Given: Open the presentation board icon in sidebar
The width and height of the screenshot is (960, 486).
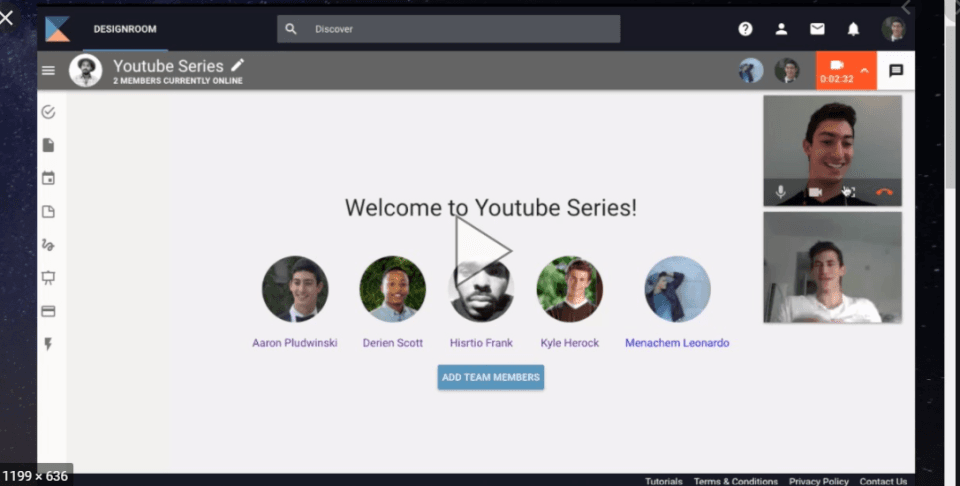Looking at the screenshot, I should 48,278.
